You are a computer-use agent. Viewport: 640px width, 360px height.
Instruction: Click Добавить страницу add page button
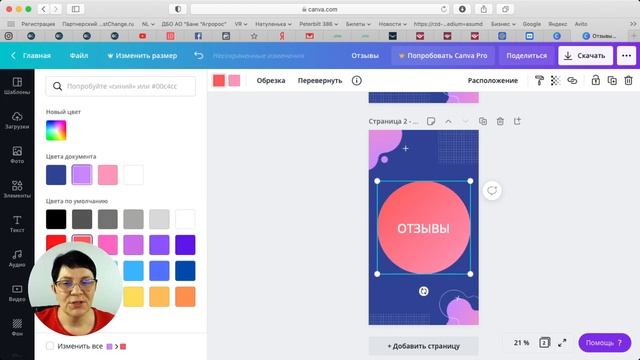click(423, 346)
